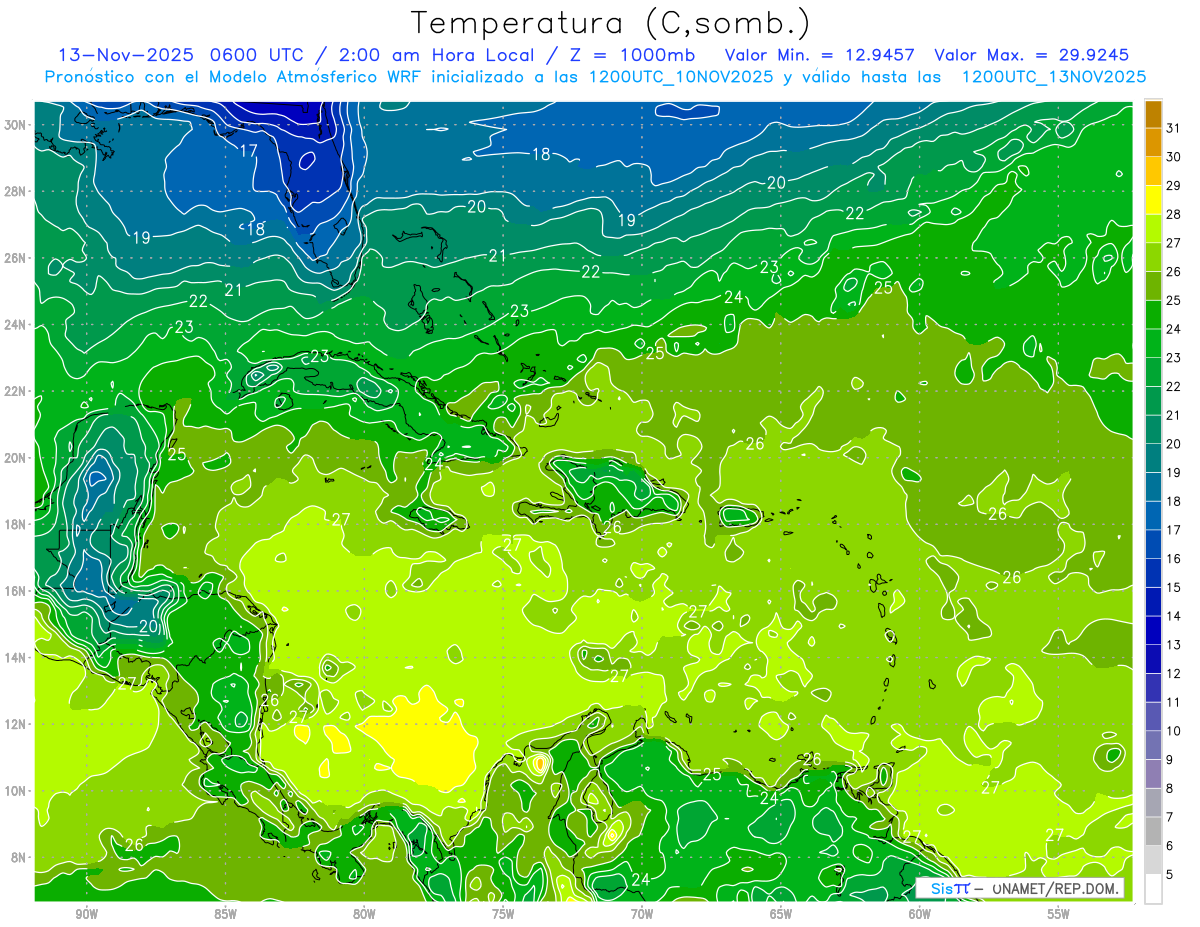Click the 12N latitude axis label

click(17, 724)
